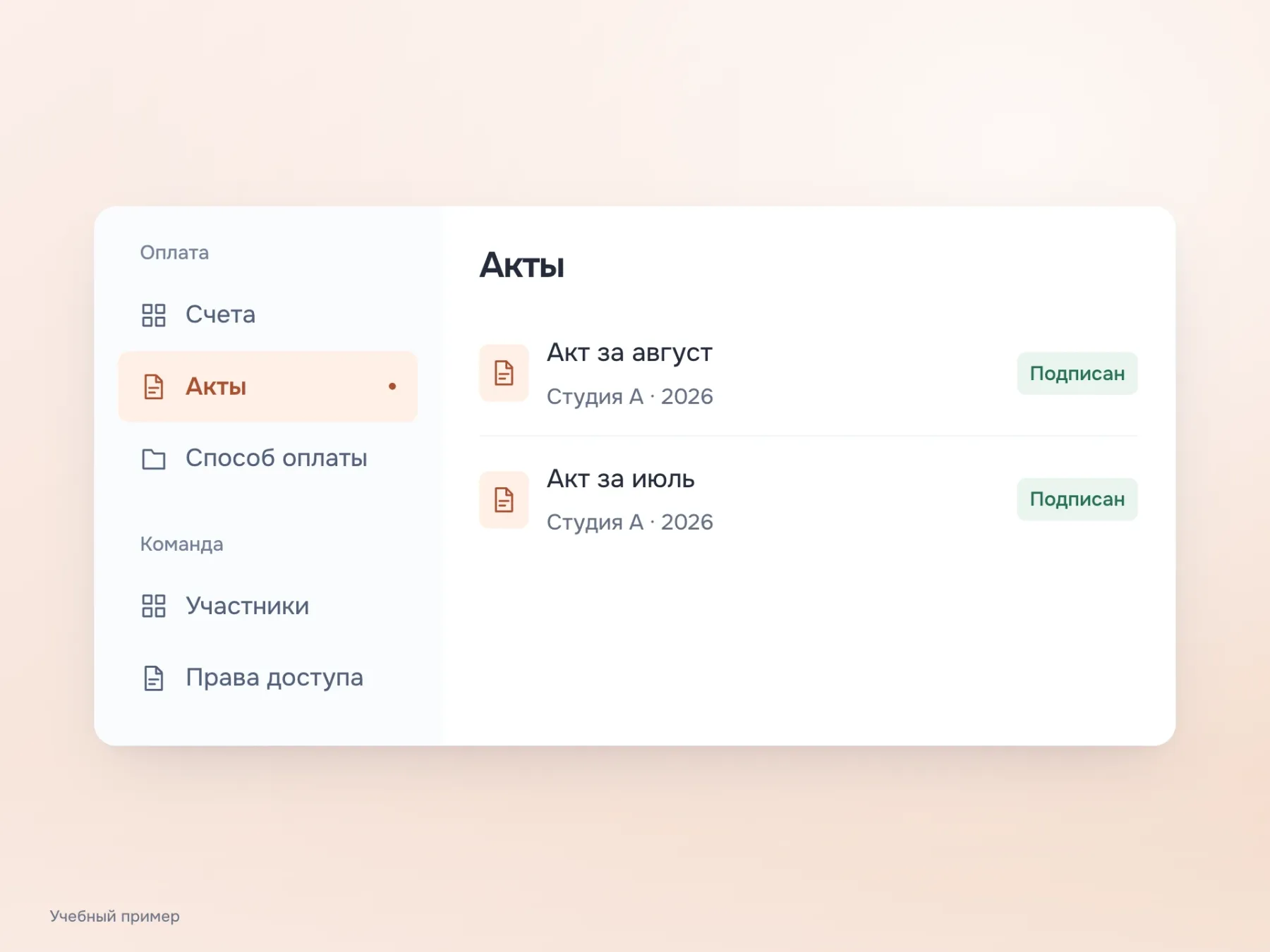Click the document icon of Акт за июль
This screenshot has height=952, width=1270.
[x=504, y=499]
